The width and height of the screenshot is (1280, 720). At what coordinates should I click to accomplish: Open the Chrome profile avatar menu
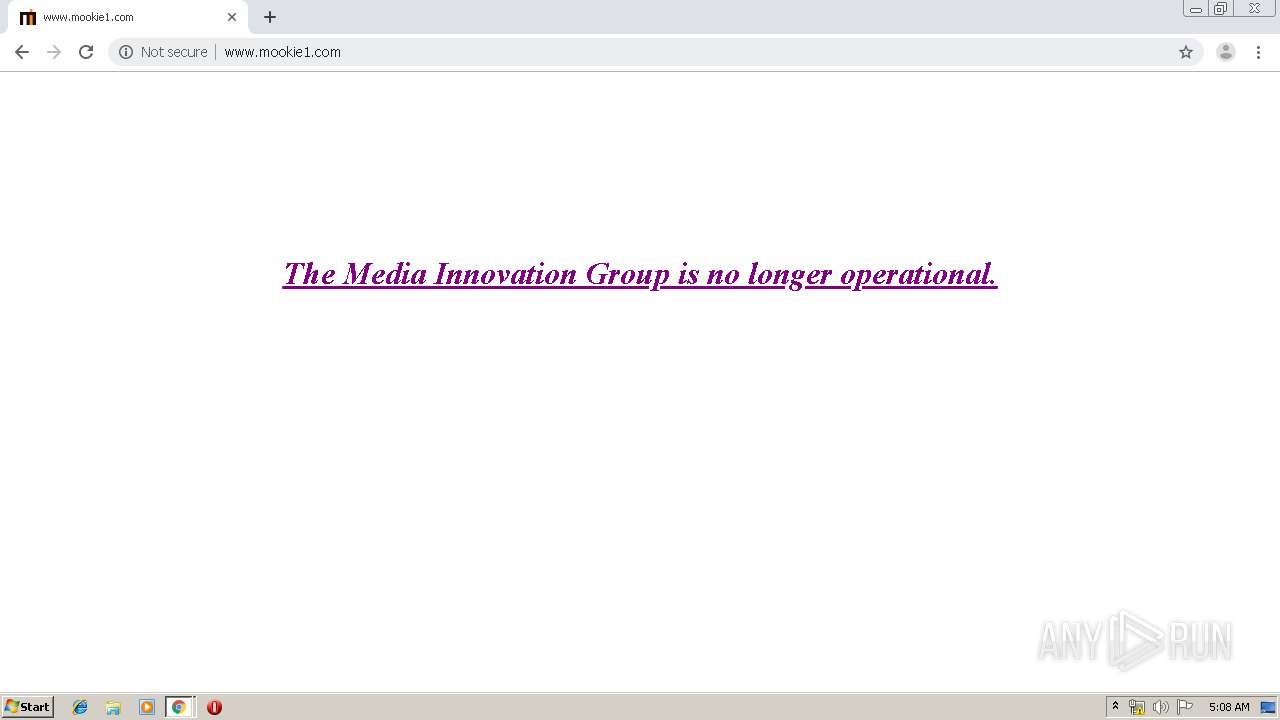1225,52
